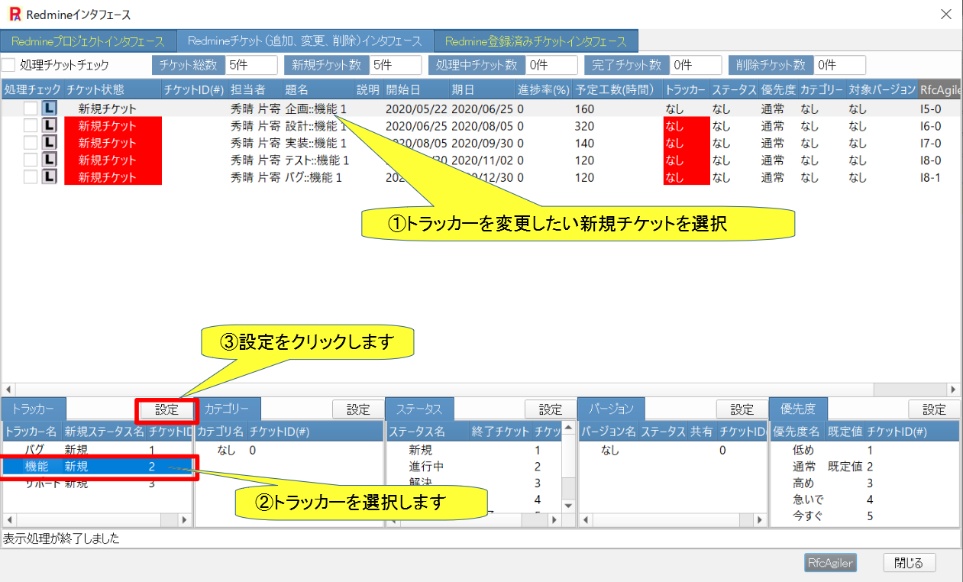
Task: Click the L icon in the バグ::機能 1 row
Action: (49, 177)
